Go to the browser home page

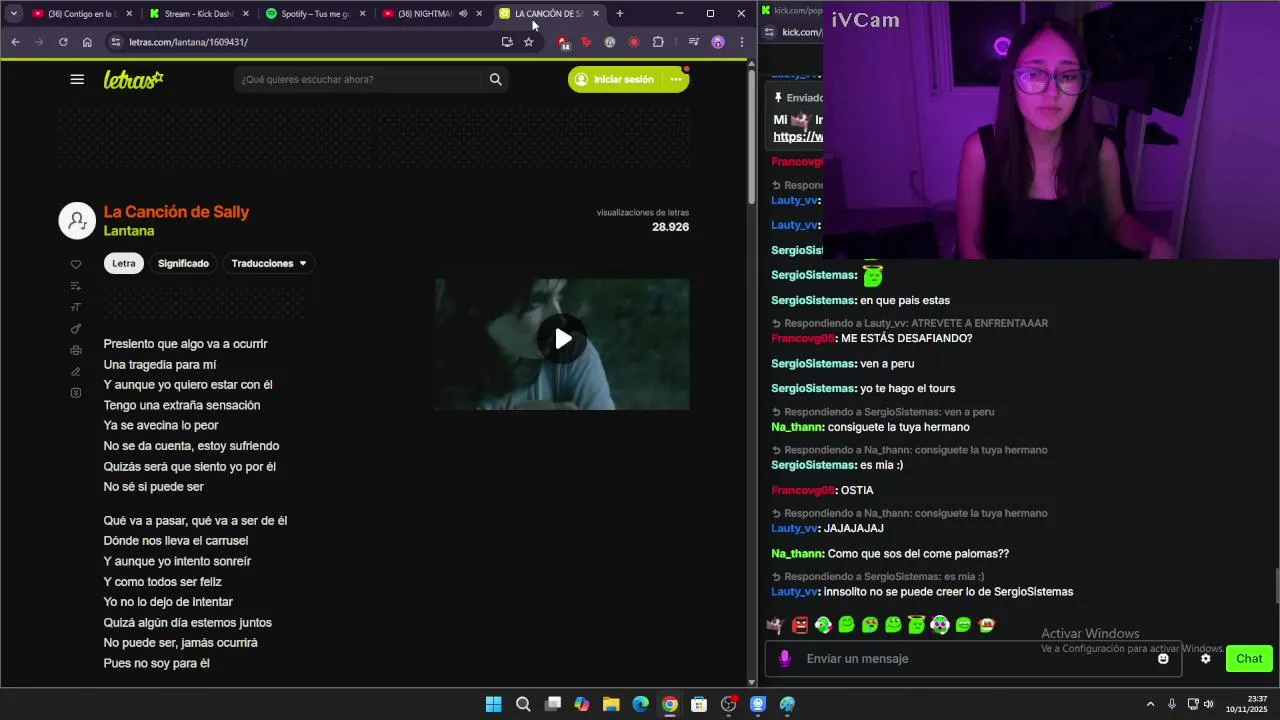pyautogui.click(x=87, y=42)
